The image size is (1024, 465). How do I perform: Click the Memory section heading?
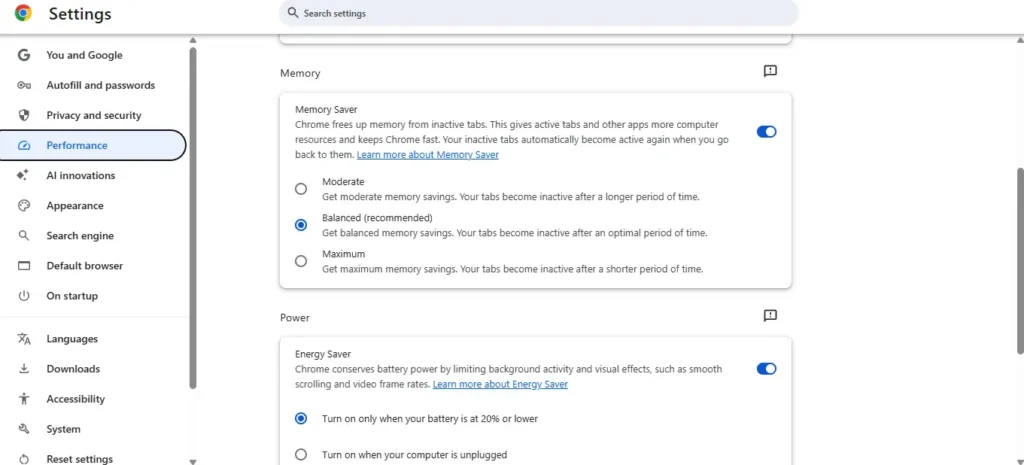coord(300,73)
